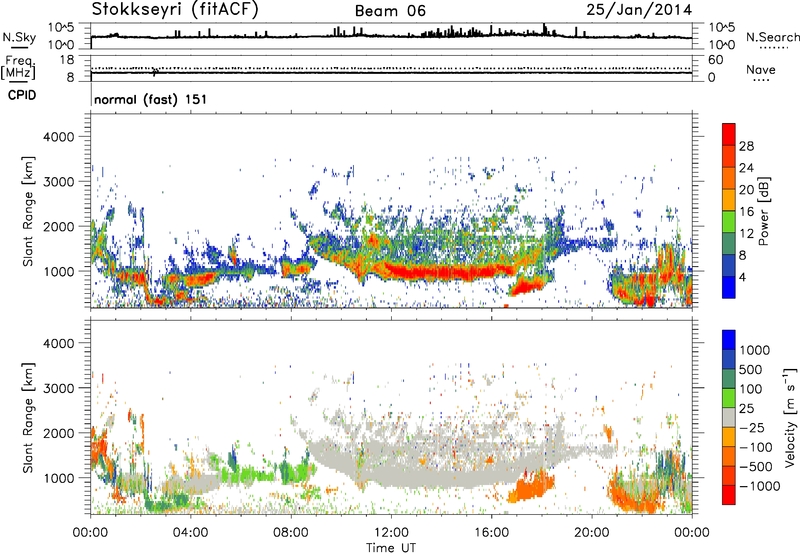Click the "Freq. [MHz]" axis label
Image resolution: width=800 pixels, height=554 pixels.
point(18,68)
